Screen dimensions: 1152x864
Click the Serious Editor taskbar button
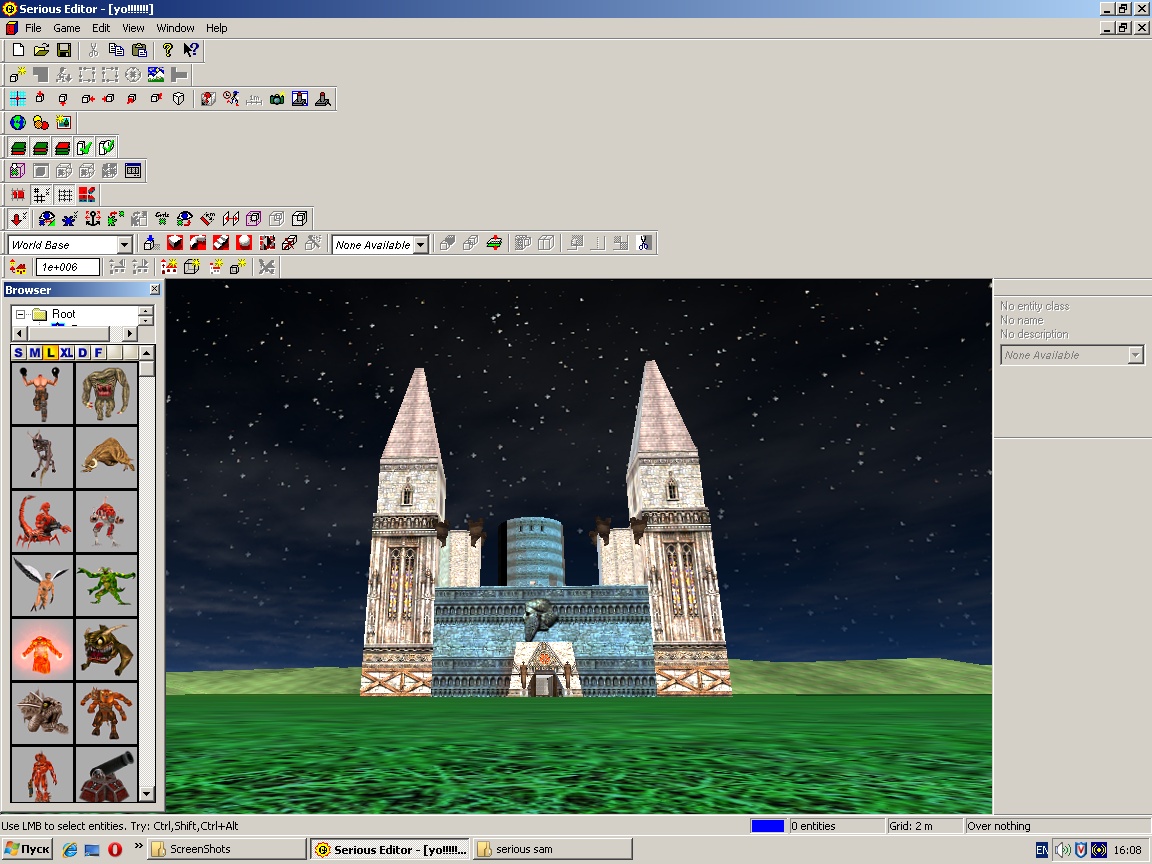390,849
